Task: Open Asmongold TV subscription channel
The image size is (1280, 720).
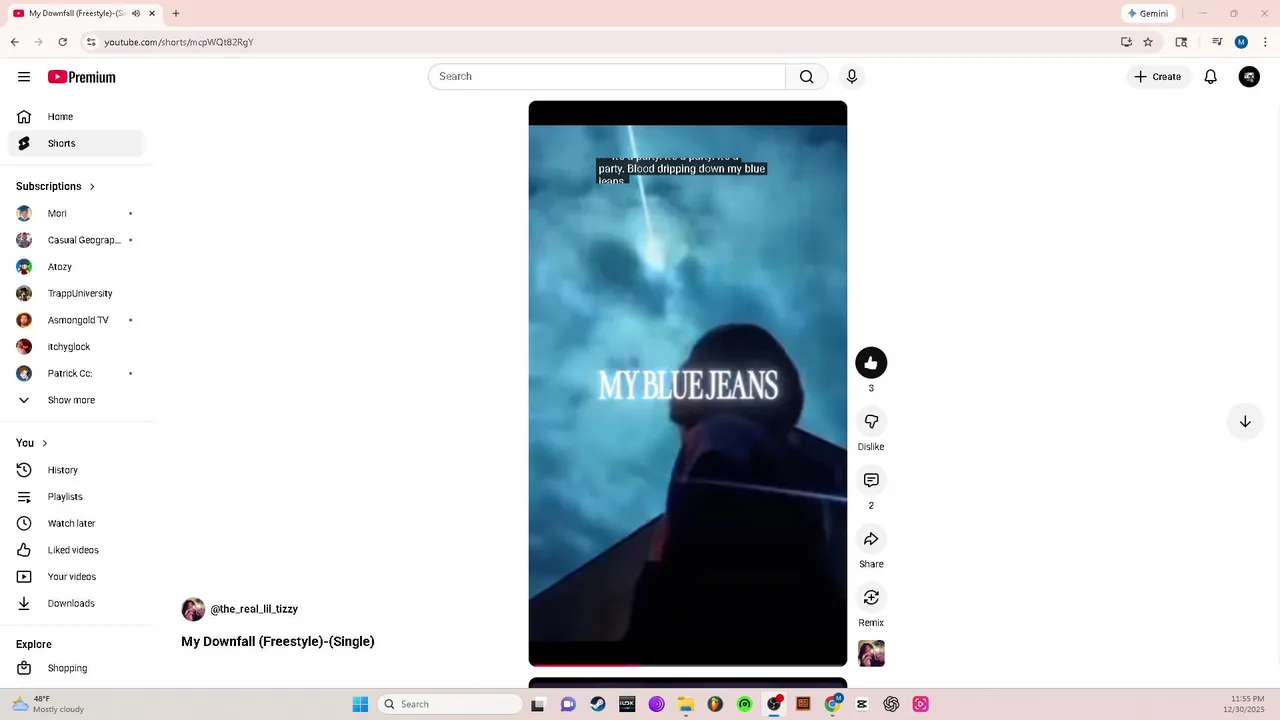Action: [77, 320]
